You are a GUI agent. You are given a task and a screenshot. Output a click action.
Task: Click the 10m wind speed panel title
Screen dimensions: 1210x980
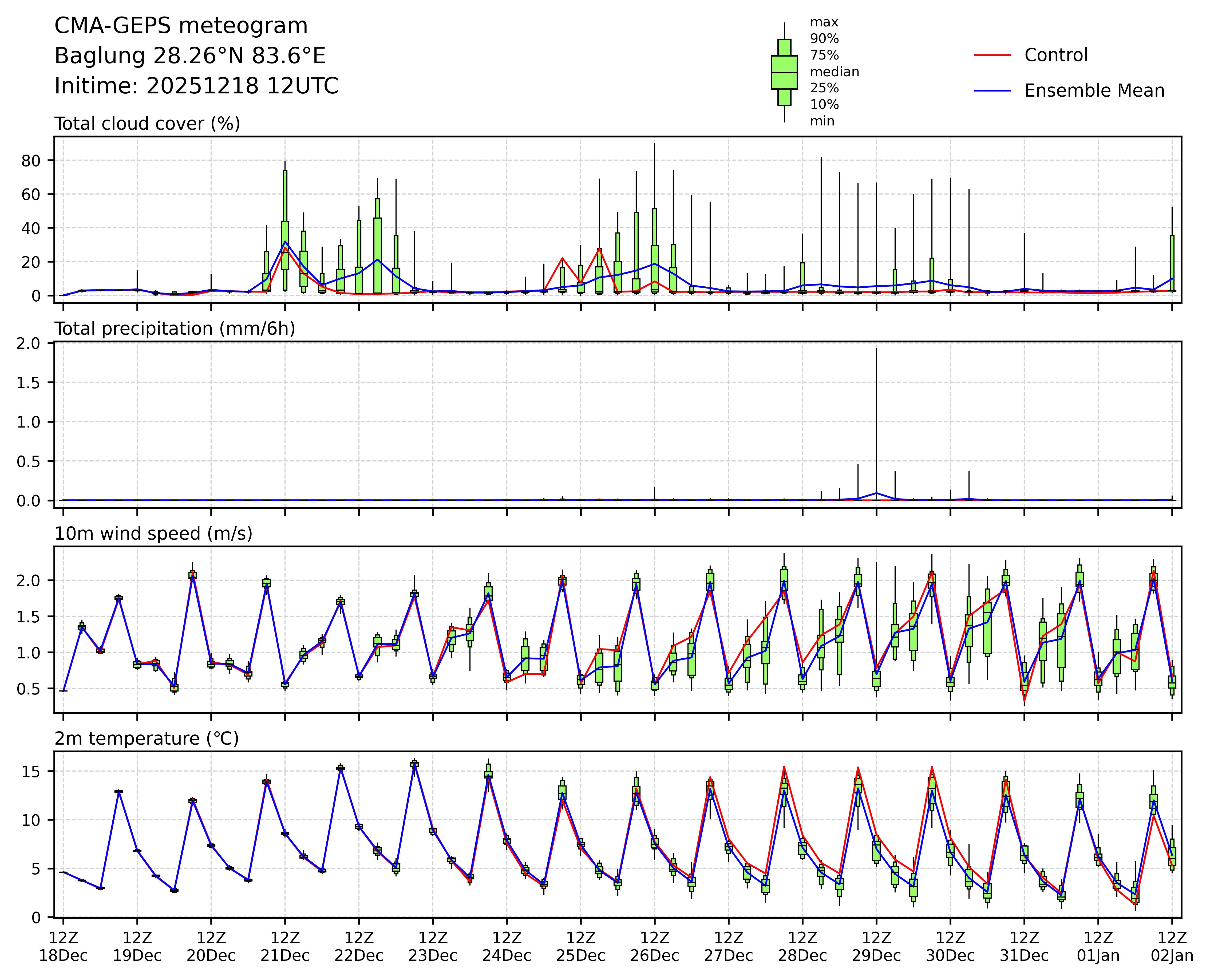(x=153, y=534)
